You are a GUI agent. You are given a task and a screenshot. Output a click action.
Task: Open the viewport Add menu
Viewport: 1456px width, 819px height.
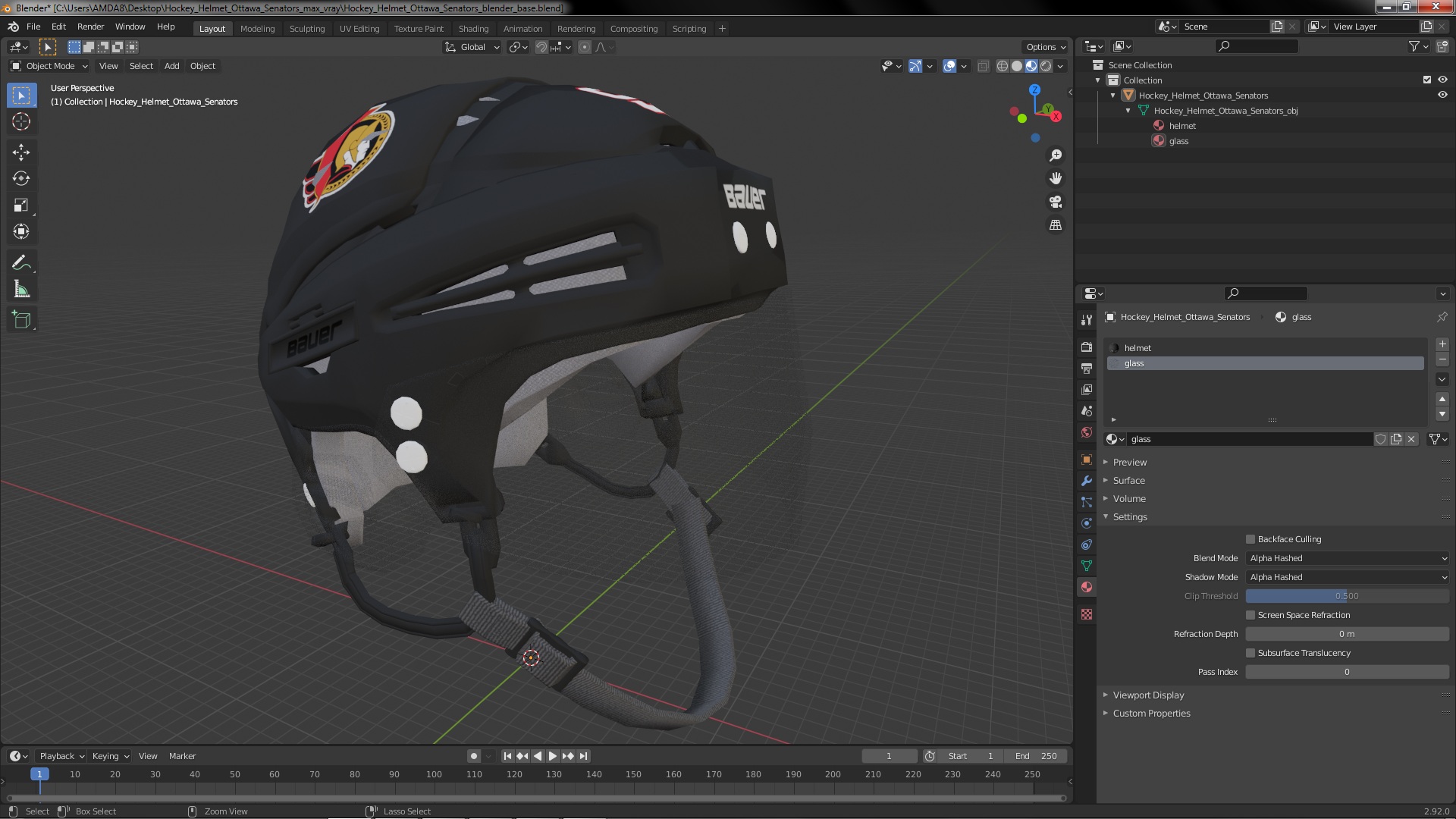point(172,66)
